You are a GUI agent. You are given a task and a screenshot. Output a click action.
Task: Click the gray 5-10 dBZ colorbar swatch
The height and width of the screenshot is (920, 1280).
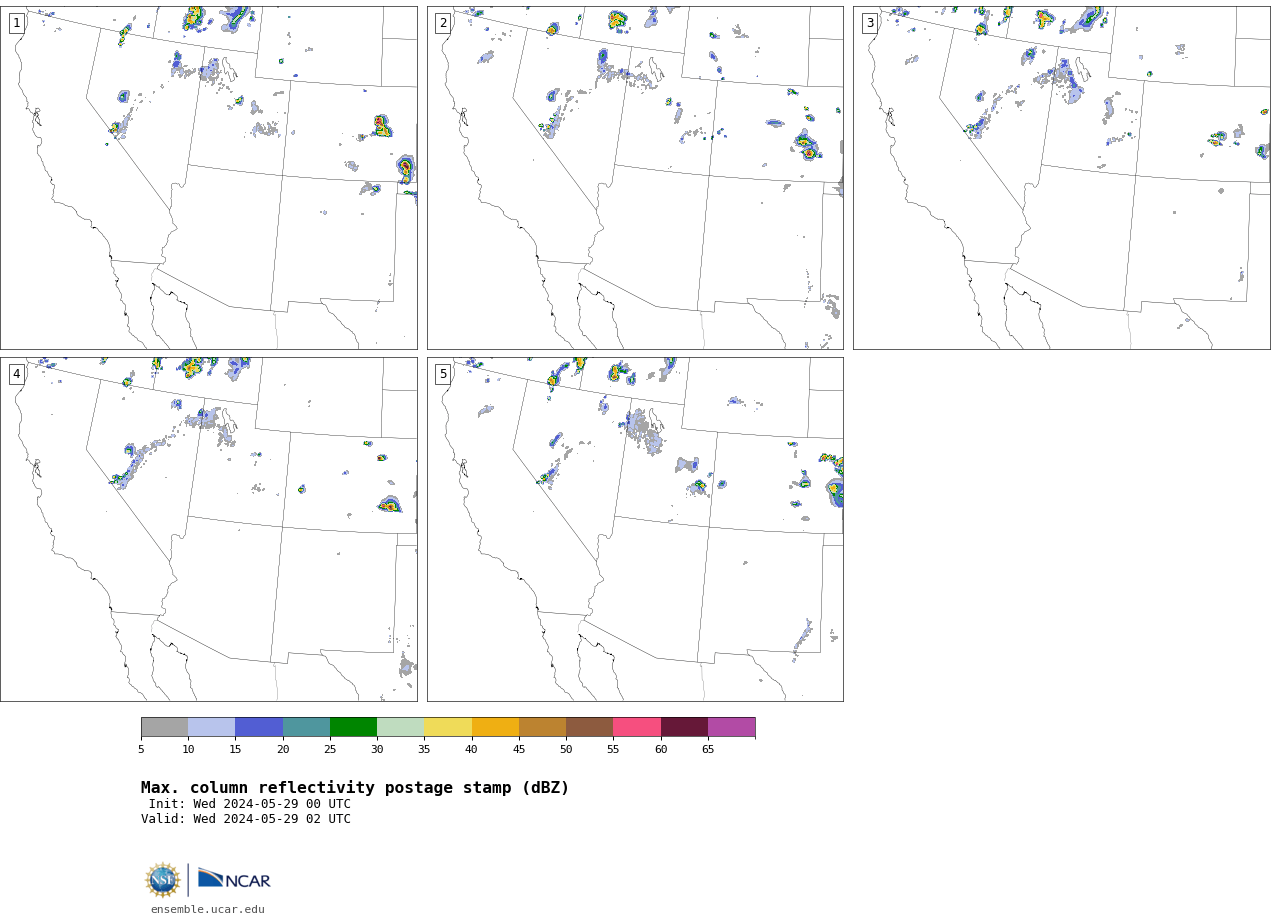pyautogui.click(x=164, y=727)
